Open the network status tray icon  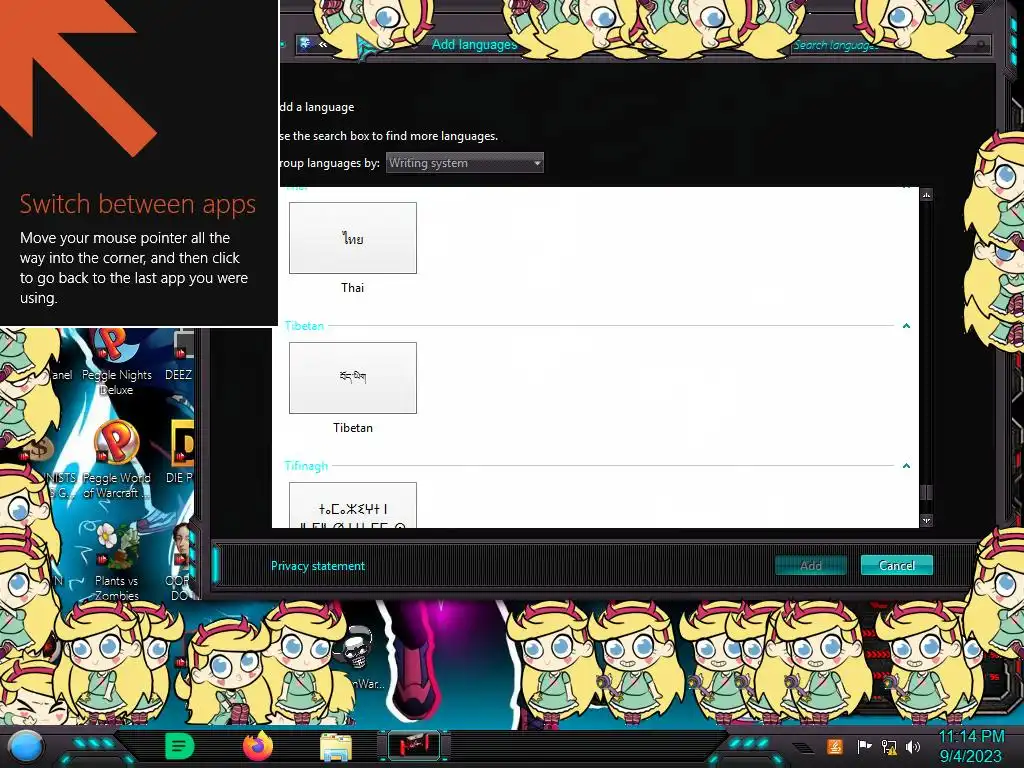click(x=889, y=747)
